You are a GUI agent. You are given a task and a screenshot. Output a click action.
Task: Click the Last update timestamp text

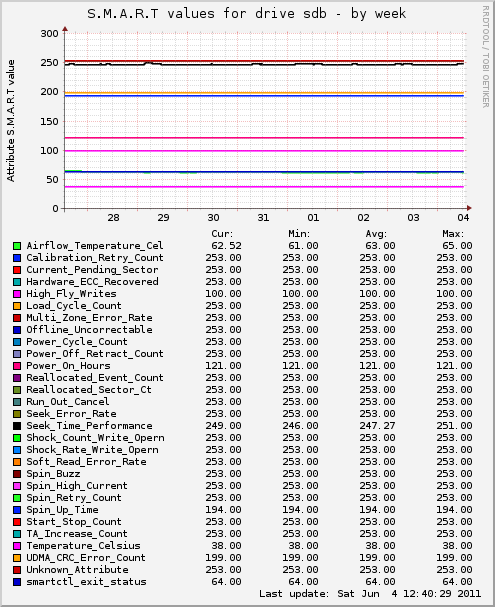coord(370,594)
